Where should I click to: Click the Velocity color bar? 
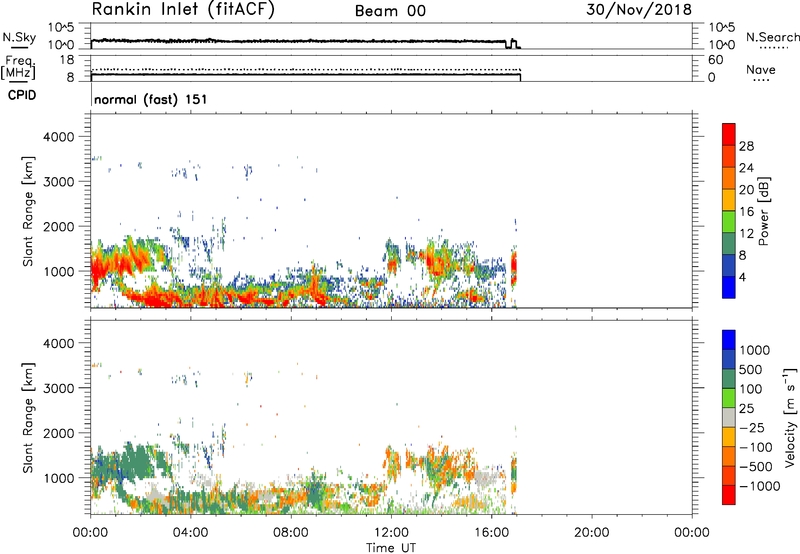(x=729, y=417)
